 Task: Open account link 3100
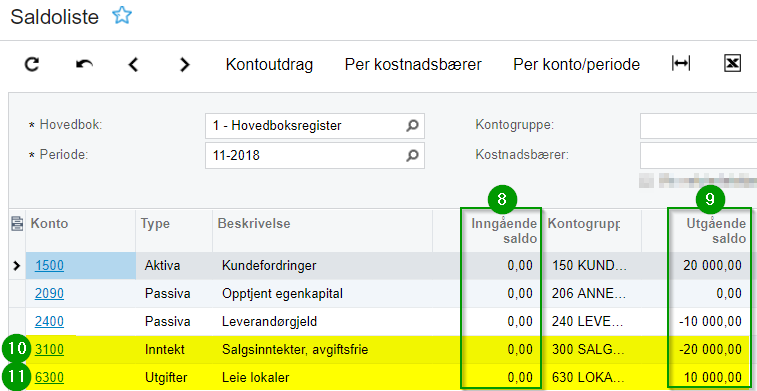49,349
